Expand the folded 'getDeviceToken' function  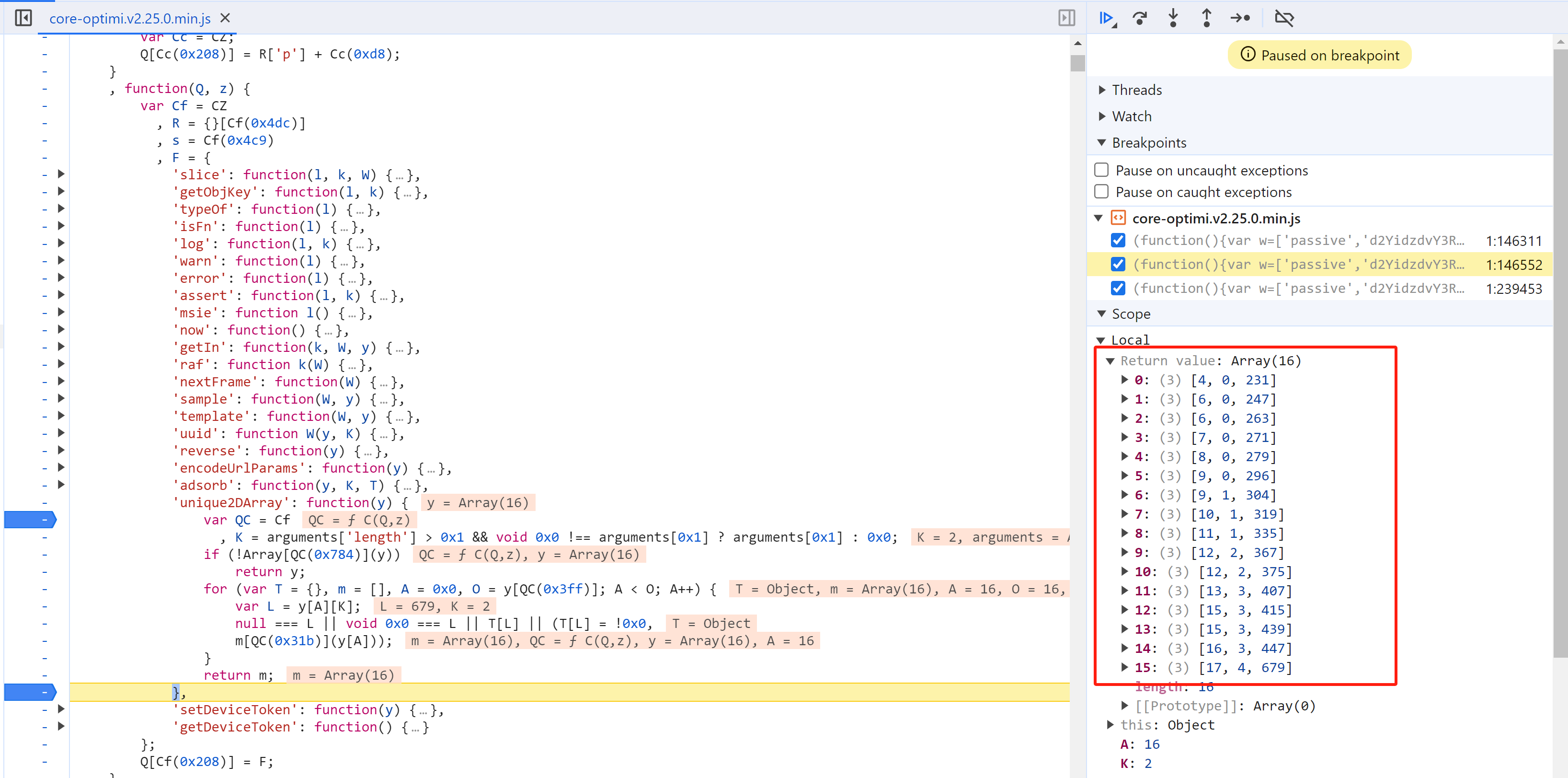pyautogui.click(x=61, y=726)
